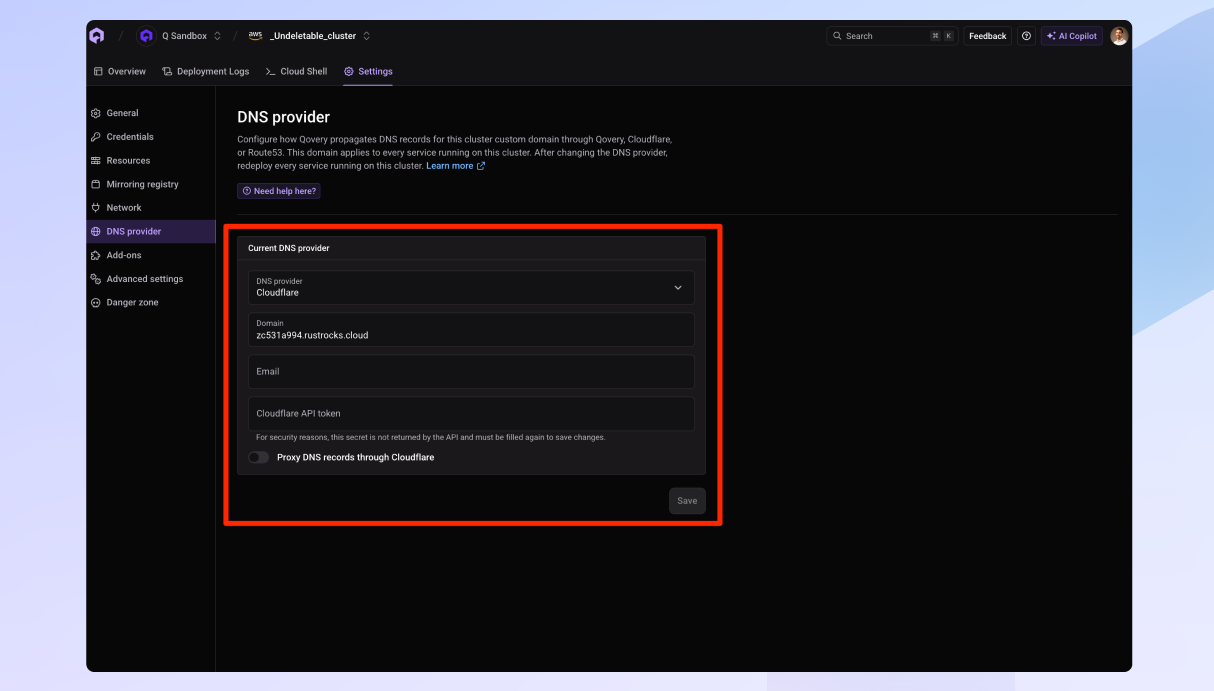Click the Learn more external link icon
Image resolution: width=1214 pixels, height=691 pixels.
pos(481,166)
